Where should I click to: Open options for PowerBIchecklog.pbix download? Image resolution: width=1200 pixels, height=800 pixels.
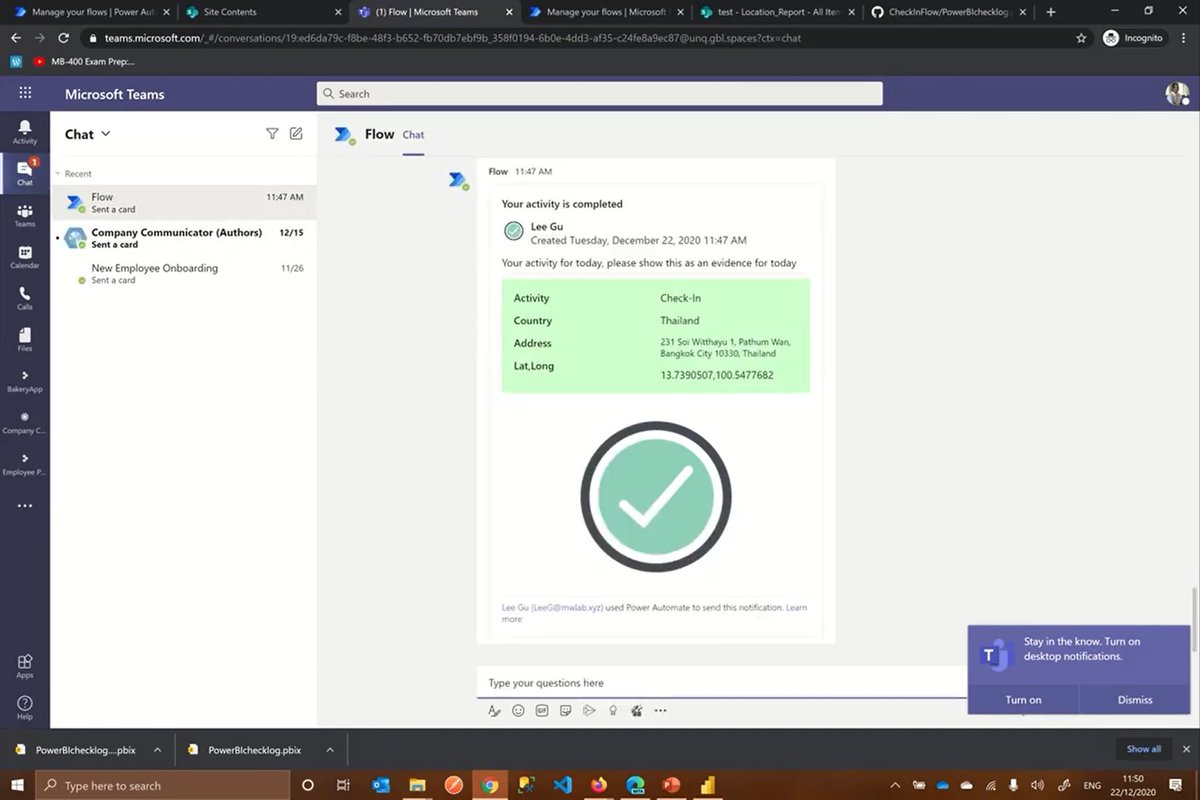(329, 749)
